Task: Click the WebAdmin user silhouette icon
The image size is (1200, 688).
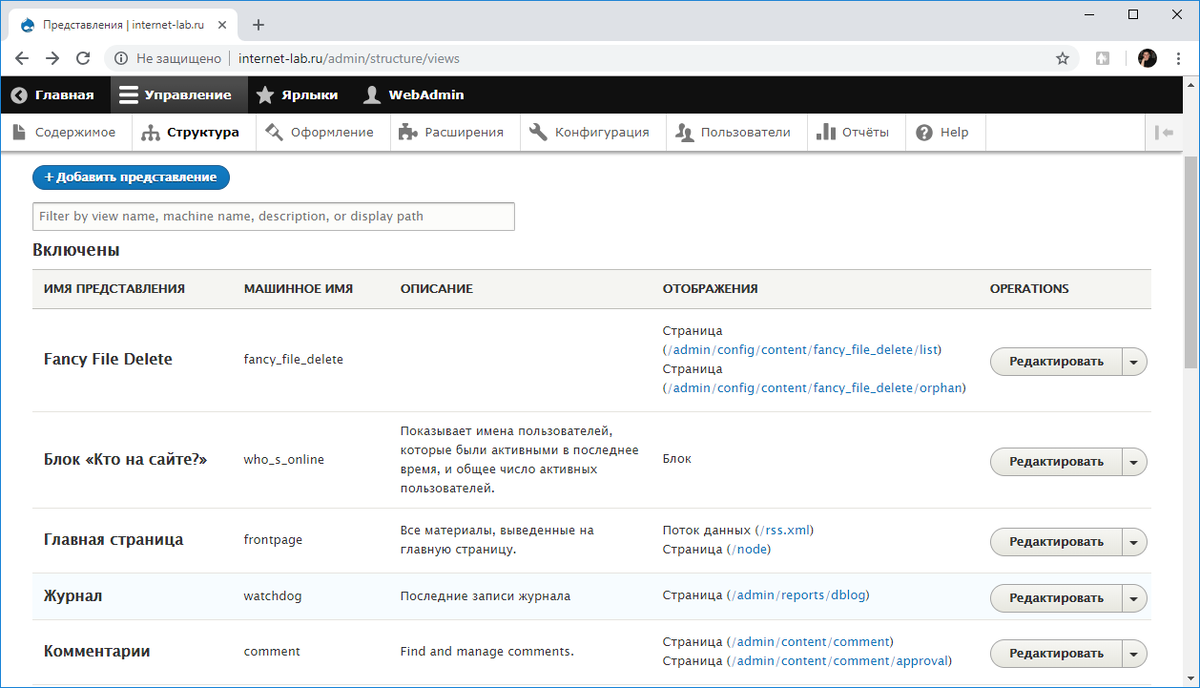Action: point(372,95)
